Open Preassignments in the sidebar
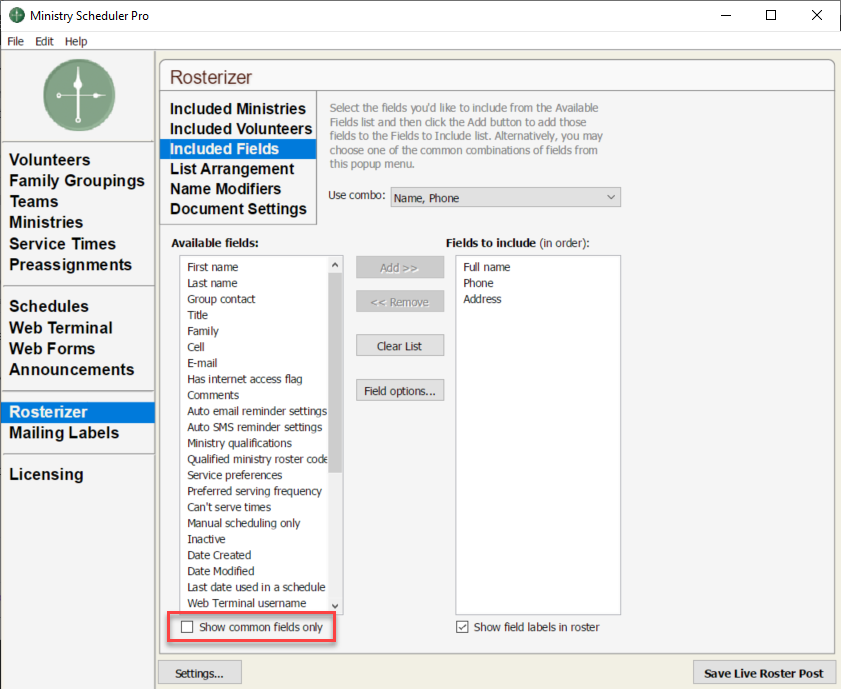 pyautogui.click(x=70, y=265)
